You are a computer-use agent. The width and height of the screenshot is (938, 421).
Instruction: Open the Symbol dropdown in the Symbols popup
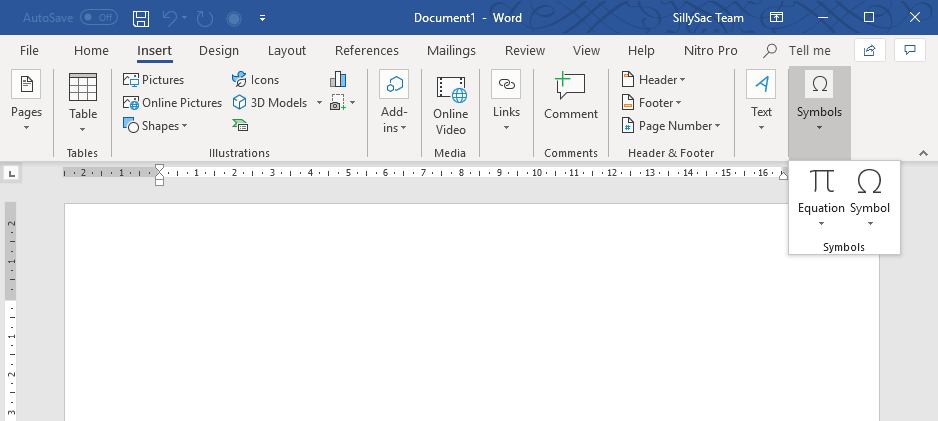coord(870,222)
